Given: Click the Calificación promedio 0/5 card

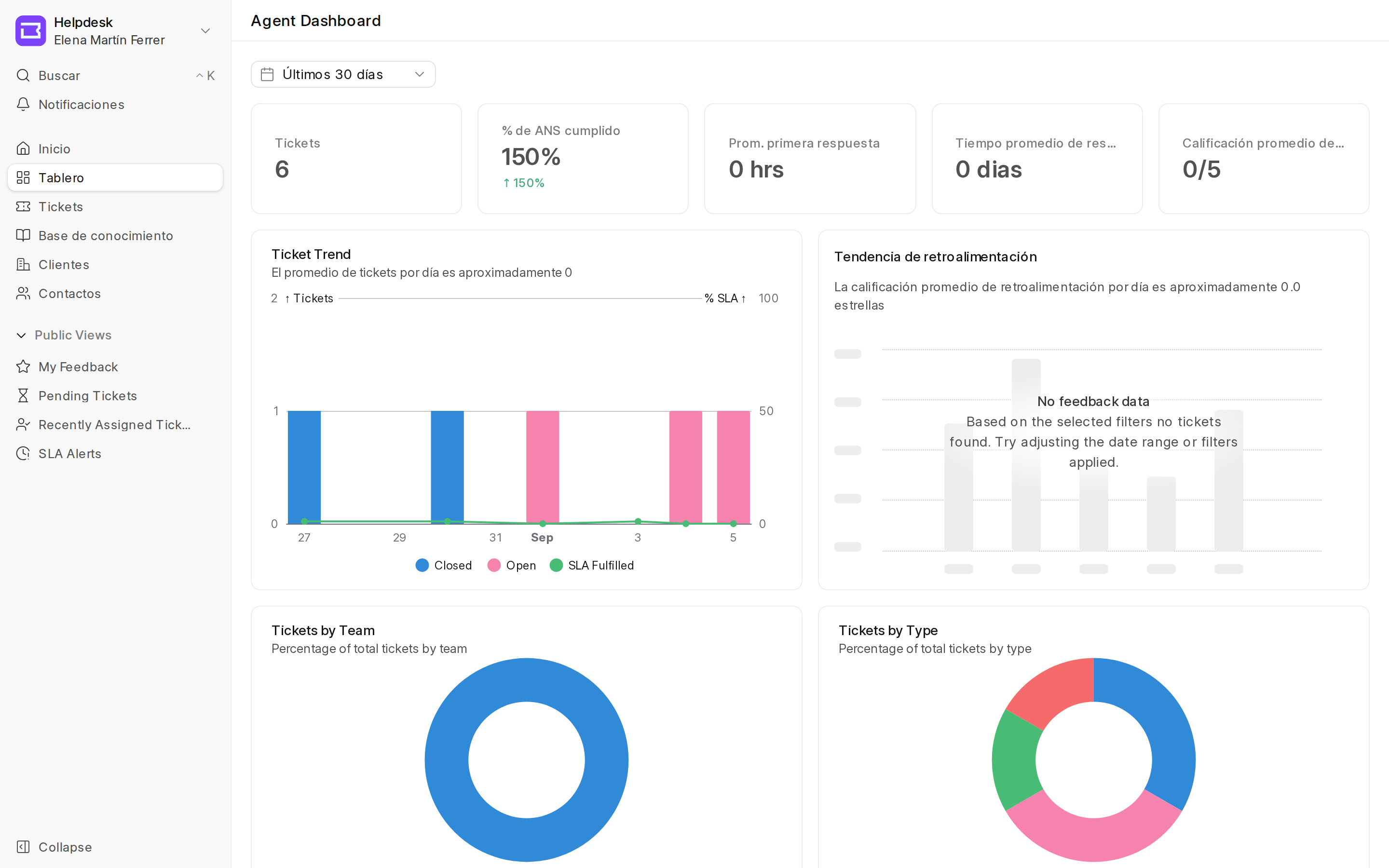Looking at the screenshot, I should [x=1264, y=159].
